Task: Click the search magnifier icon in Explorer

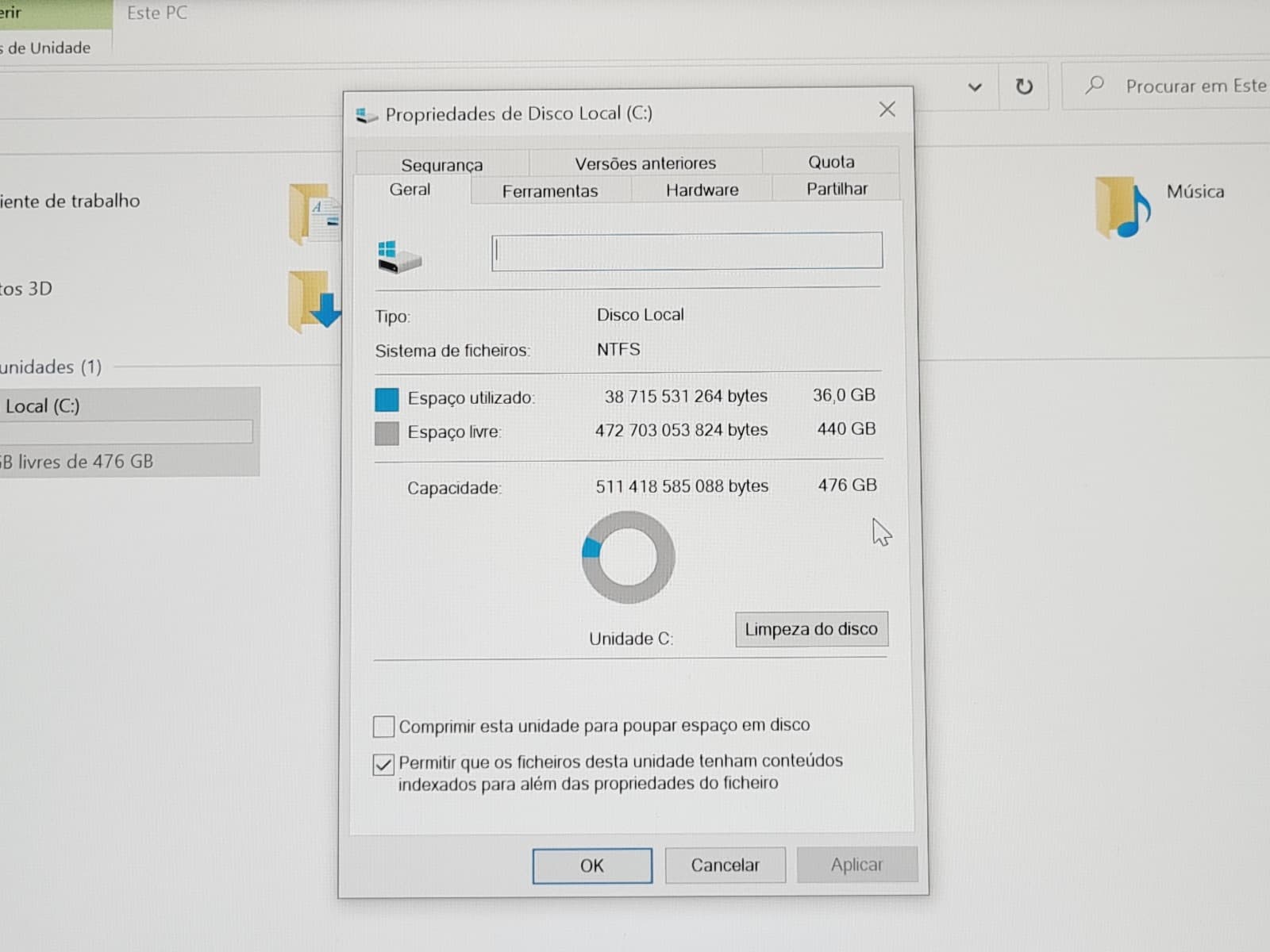Action: point(1095,84)
